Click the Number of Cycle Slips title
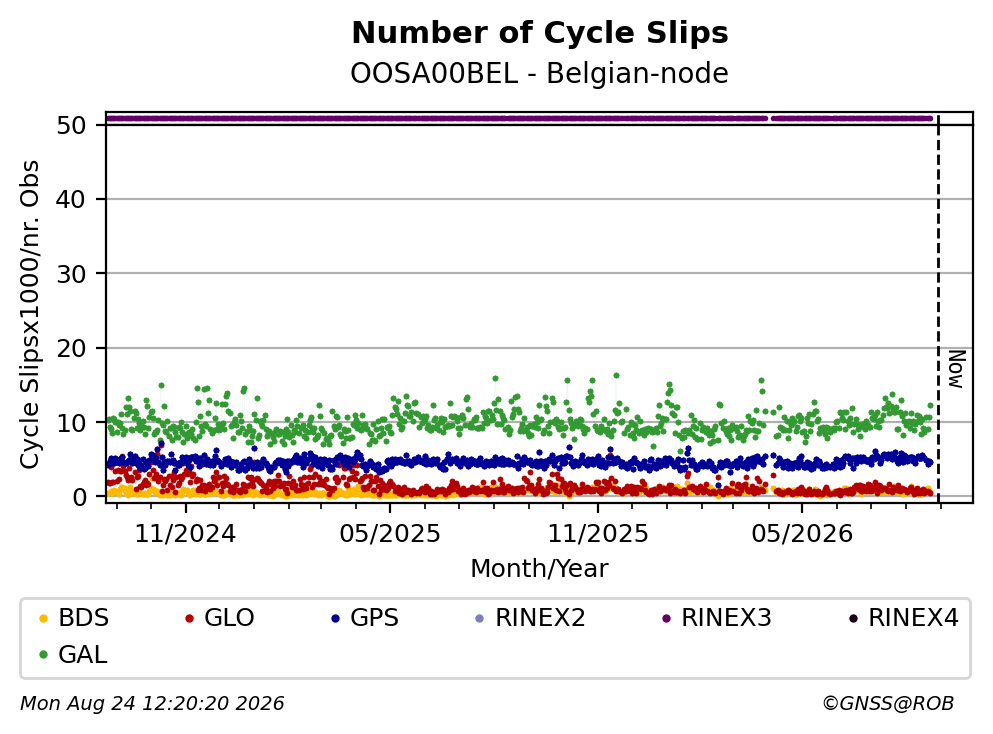Screen dimensions: 993x734 [x=540, y=33]
